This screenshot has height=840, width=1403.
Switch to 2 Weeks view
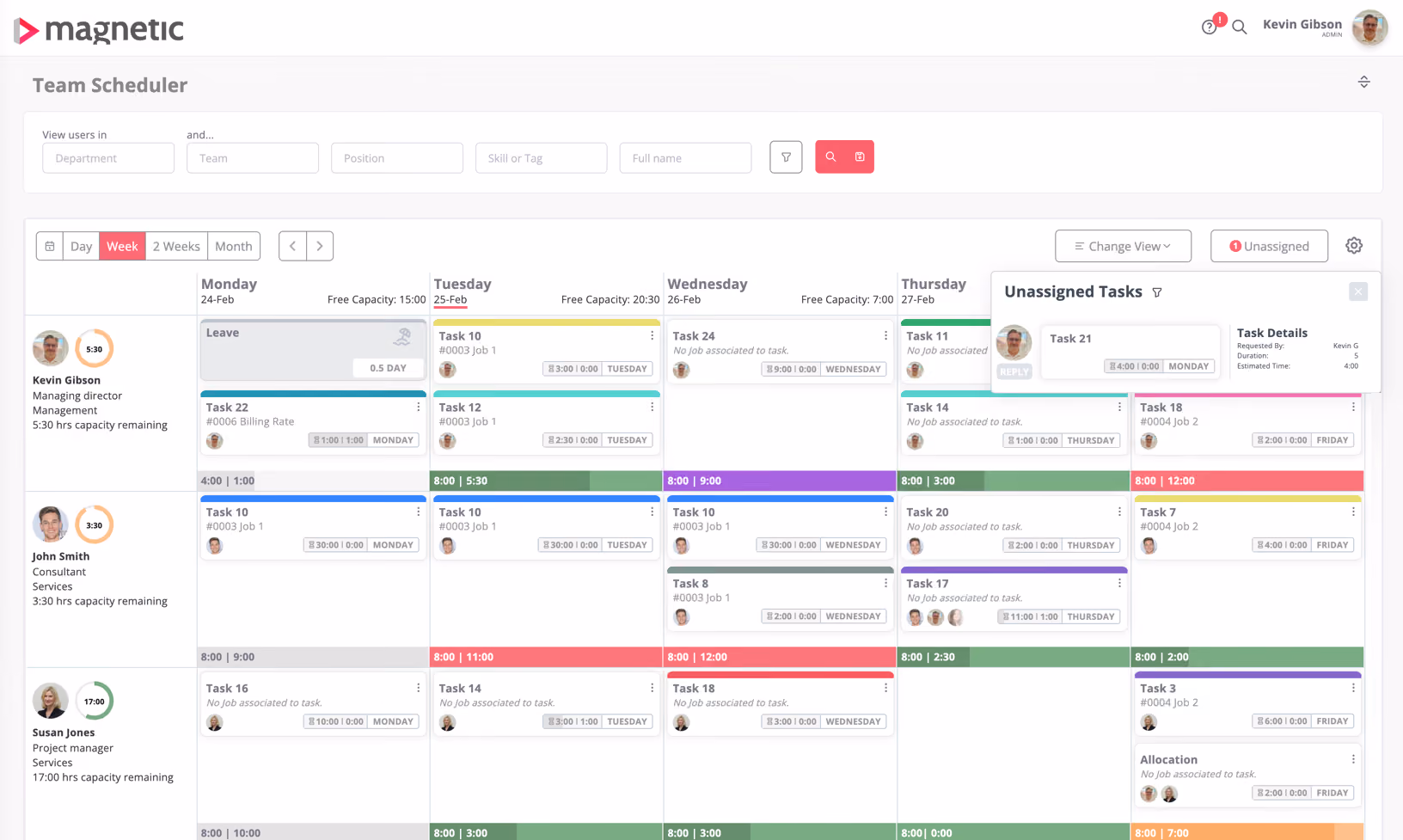pos(176,246)
